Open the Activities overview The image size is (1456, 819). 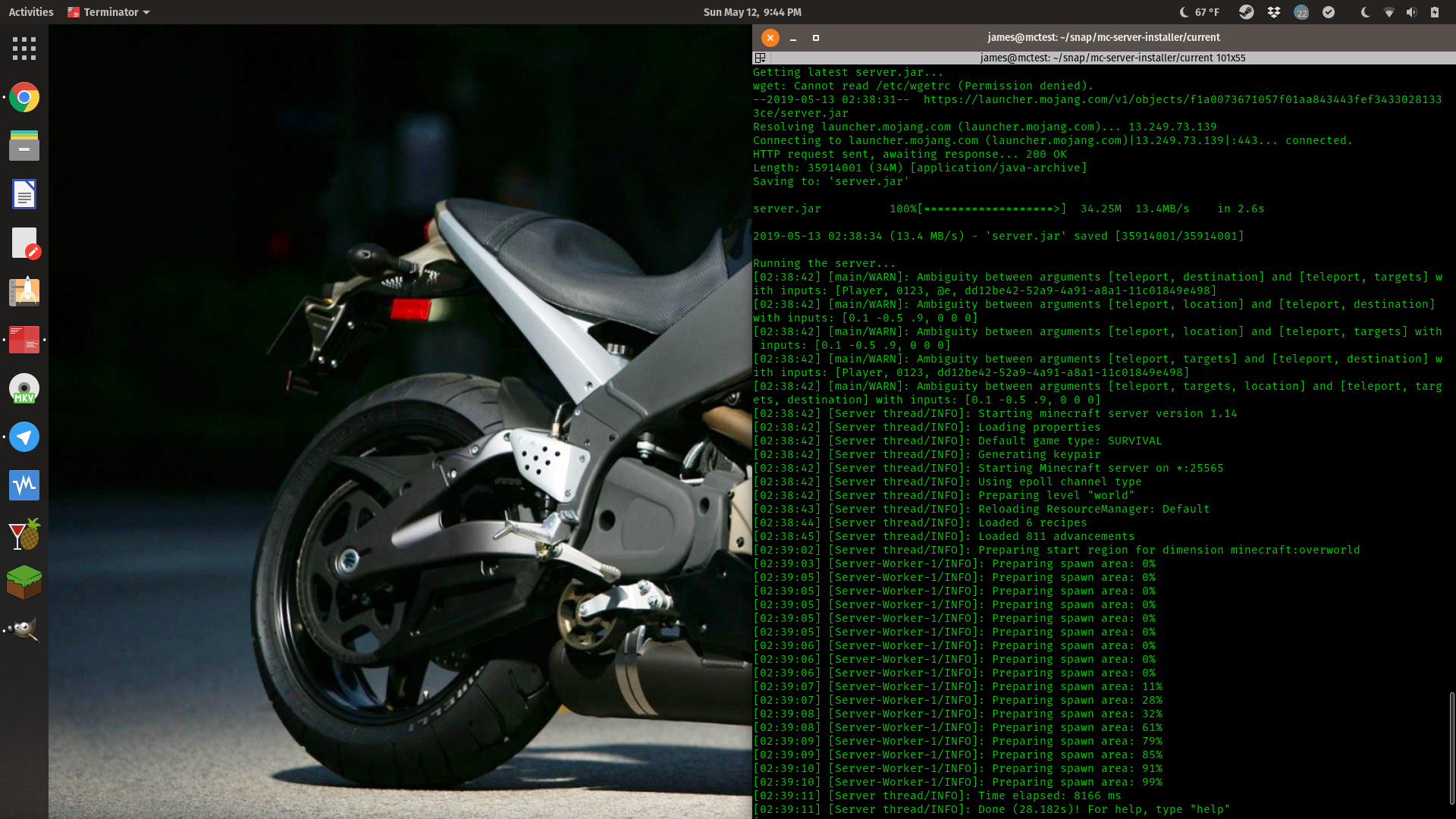[x=31, y=12]
